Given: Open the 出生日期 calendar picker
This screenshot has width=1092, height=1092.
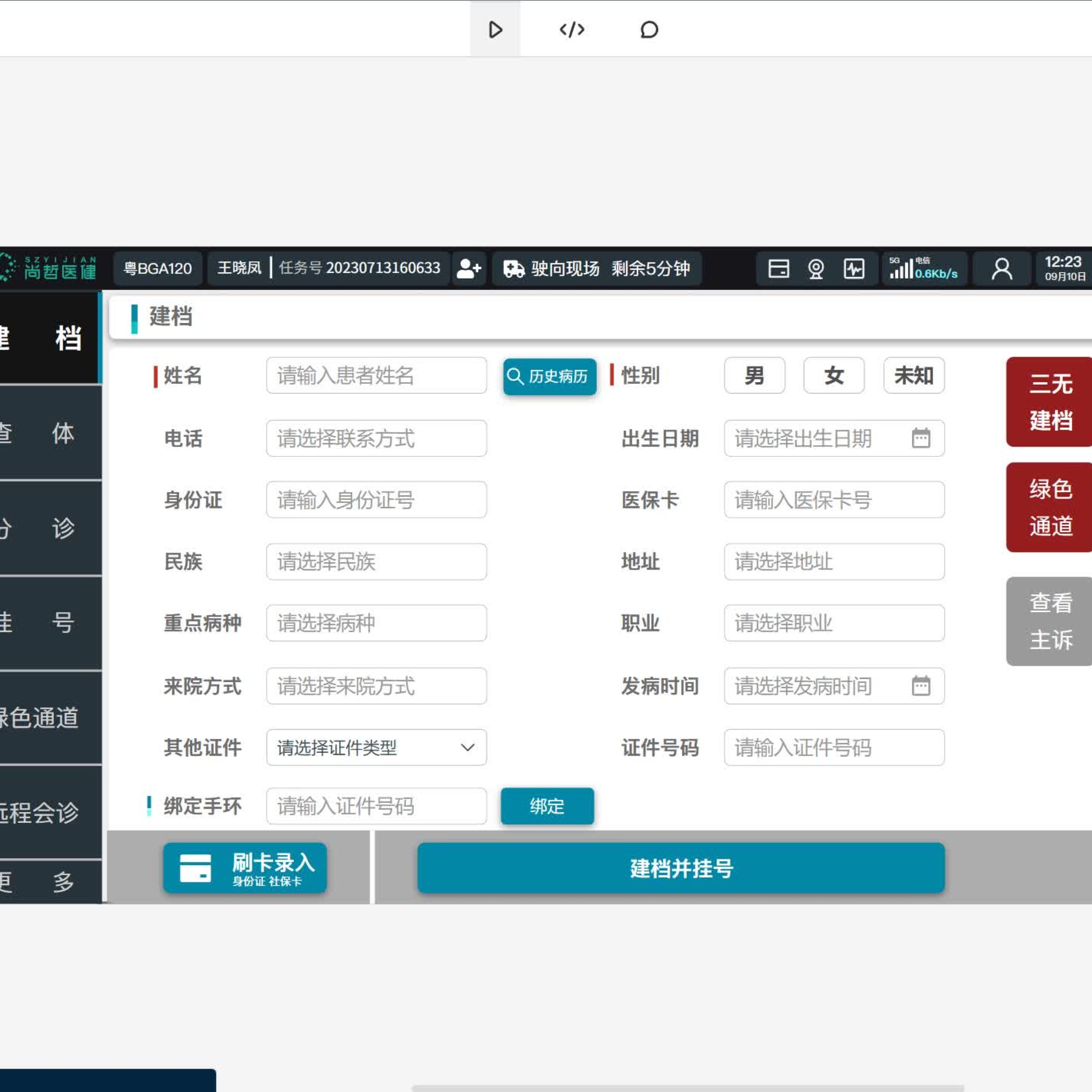Looking at the screenshot, I should [x=921, y=438].
